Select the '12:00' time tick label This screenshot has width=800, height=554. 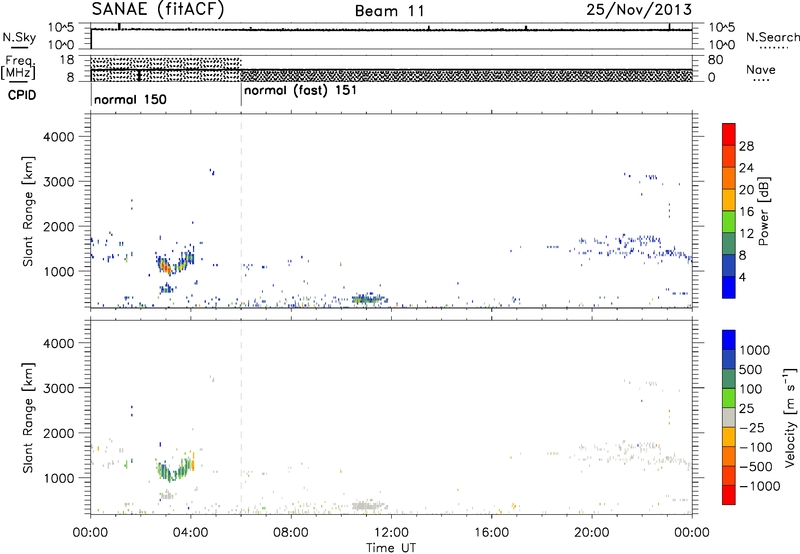(x=391, y=533)
